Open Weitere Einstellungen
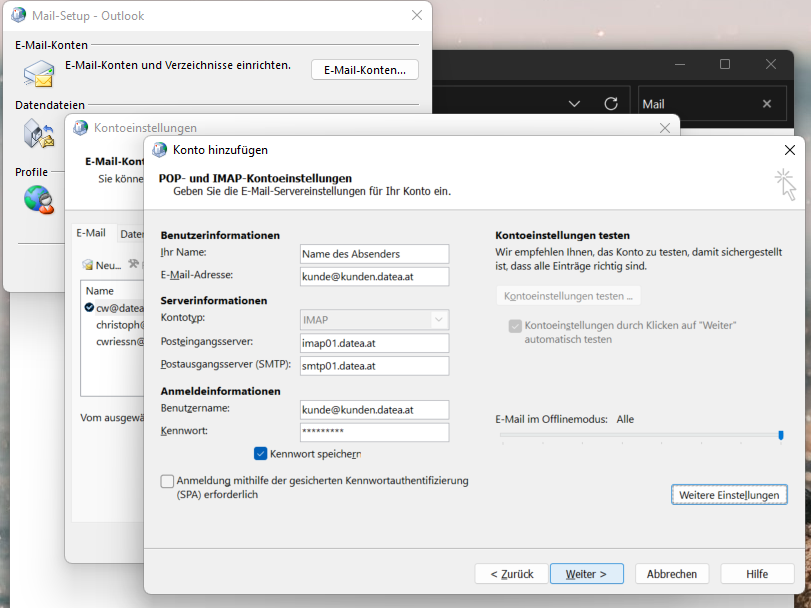 click(x=728, y=495)
